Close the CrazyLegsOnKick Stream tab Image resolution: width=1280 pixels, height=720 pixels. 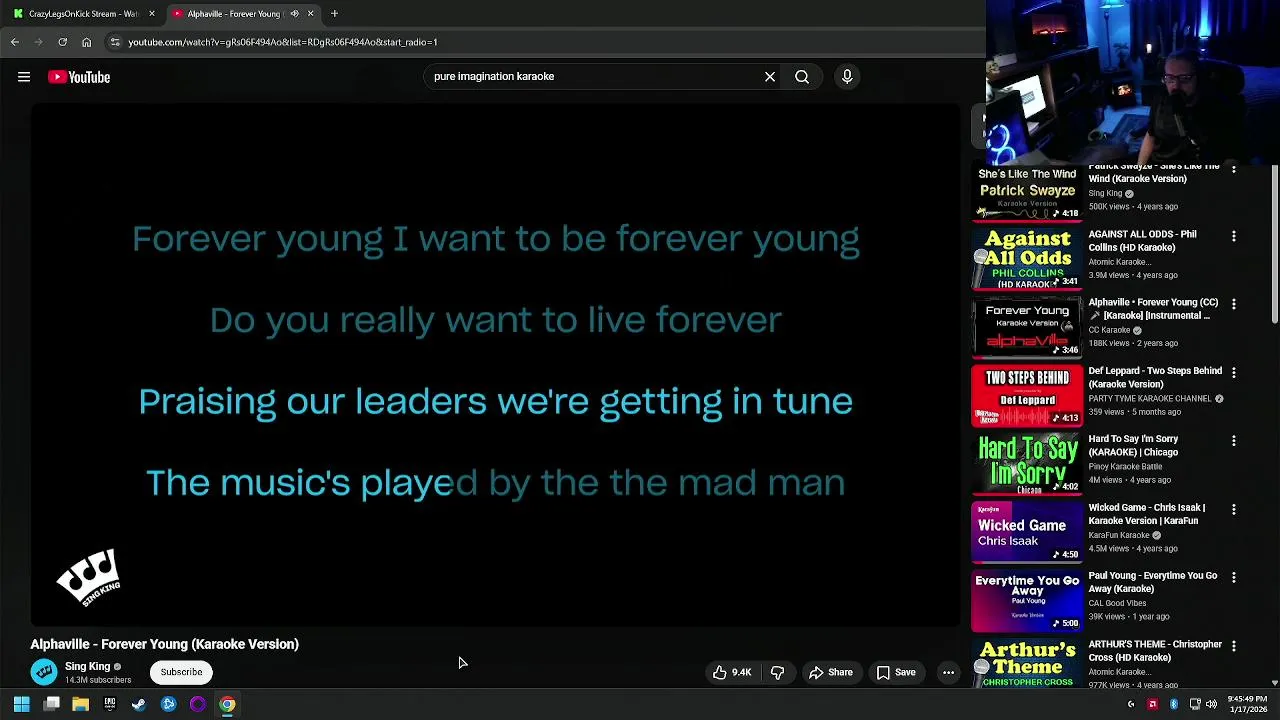point(152,14)
